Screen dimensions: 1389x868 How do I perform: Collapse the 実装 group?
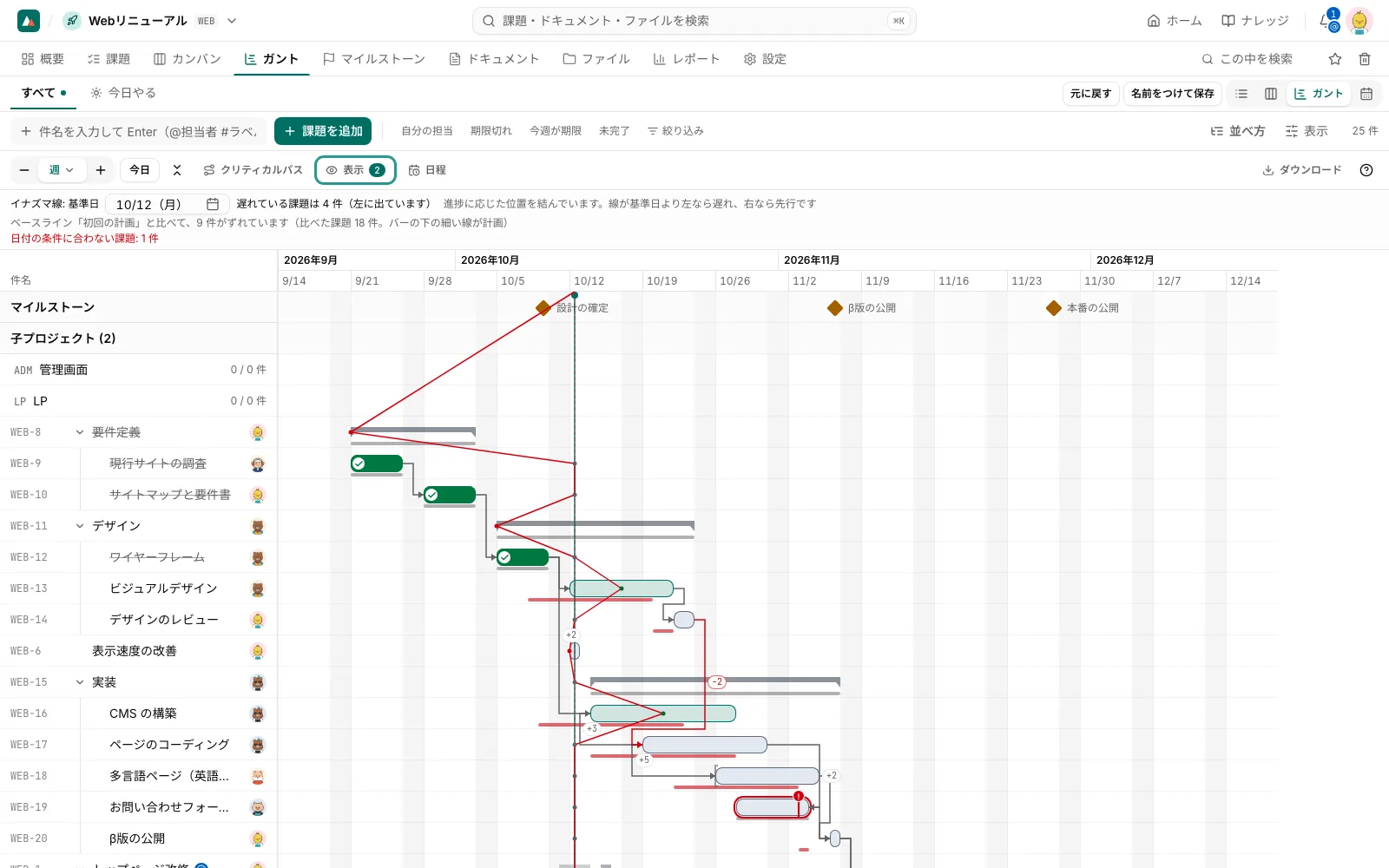pyautogui.click(x=80, y=682)
